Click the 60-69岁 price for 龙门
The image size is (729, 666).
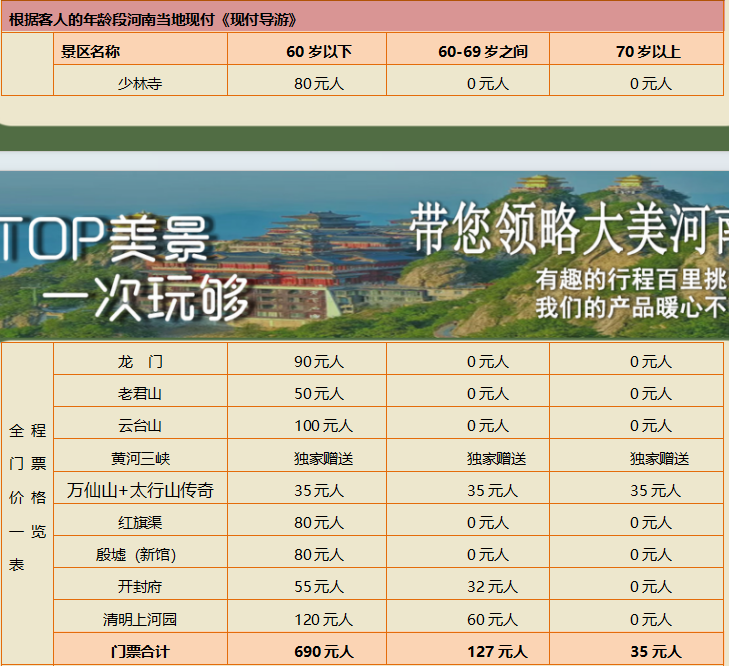coord(488,361)
